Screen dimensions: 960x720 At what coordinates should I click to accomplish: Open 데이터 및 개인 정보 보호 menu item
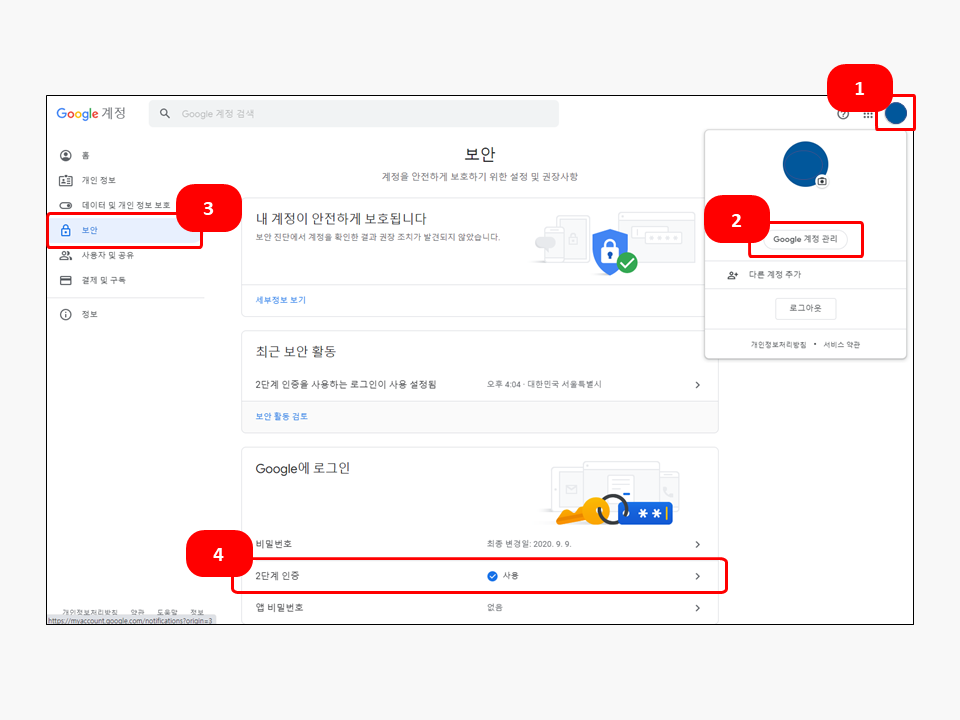click(125, 205)
